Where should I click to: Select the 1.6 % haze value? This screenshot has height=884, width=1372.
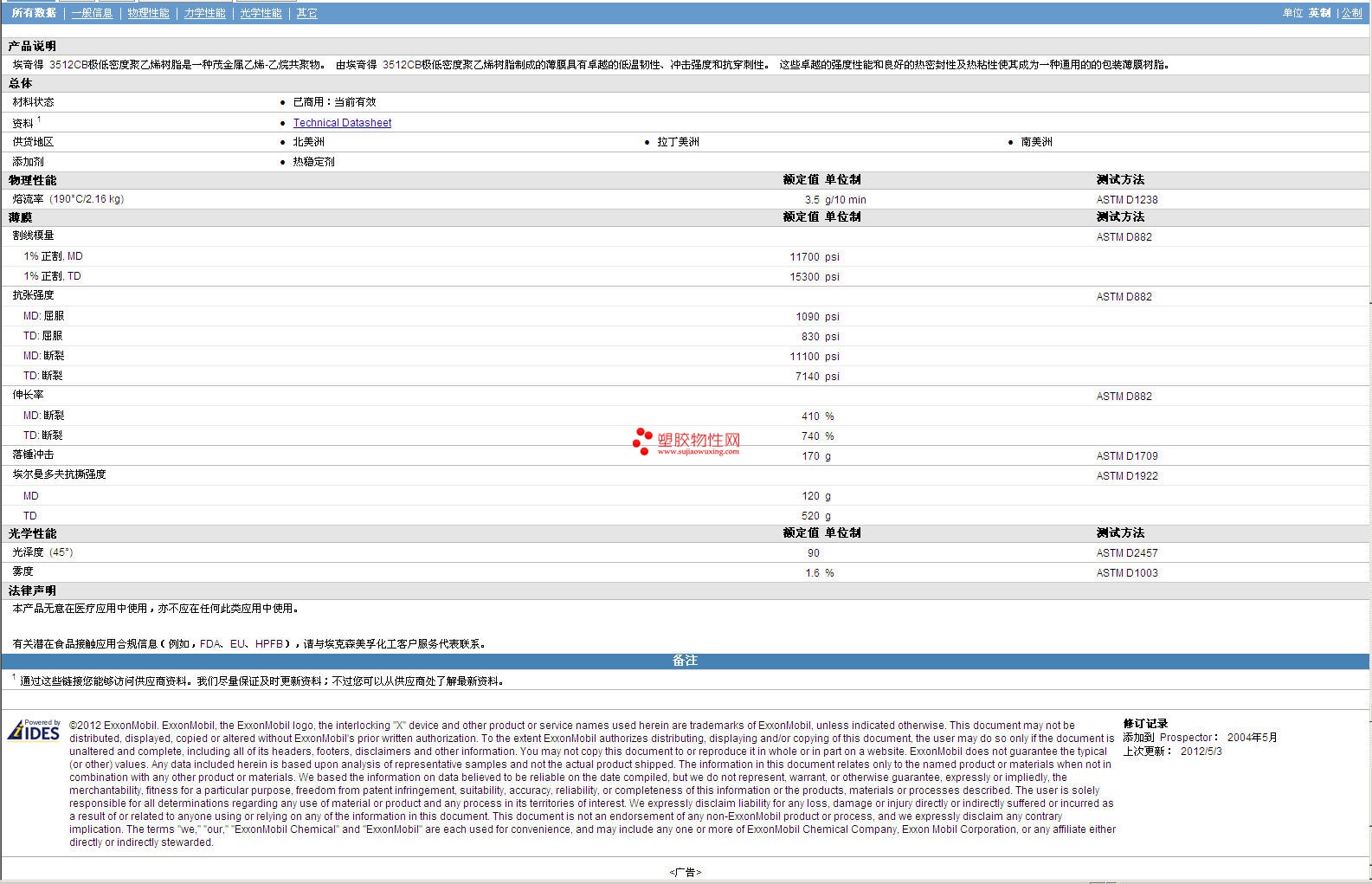tap(819, 573)
